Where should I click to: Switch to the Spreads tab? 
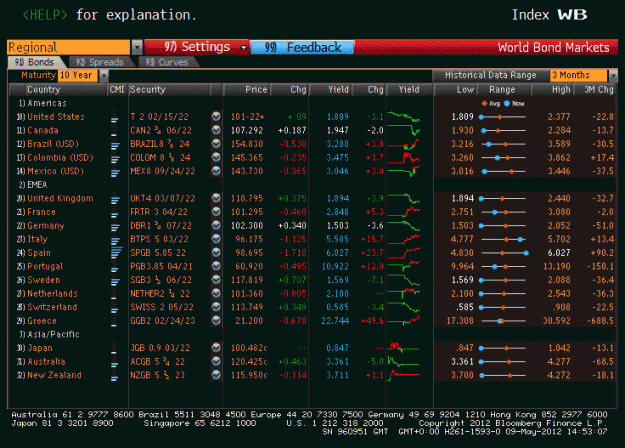tap(100, 62)
